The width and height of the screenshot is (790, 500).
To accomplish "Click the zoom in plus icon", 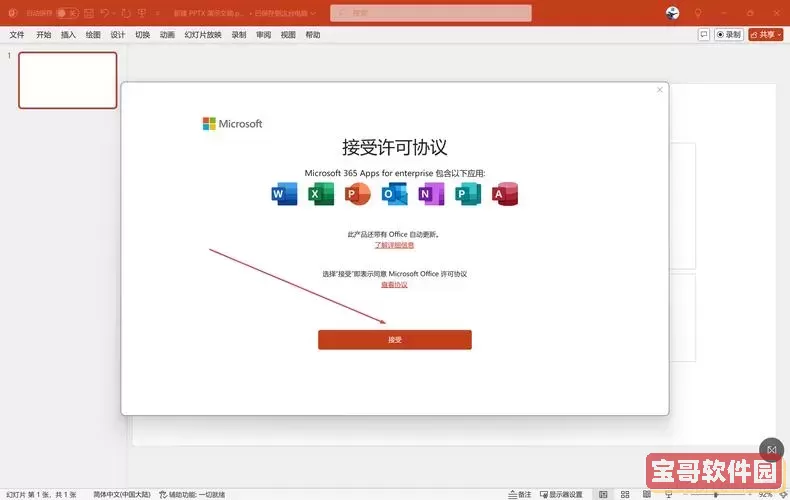I will pos(750,494).
